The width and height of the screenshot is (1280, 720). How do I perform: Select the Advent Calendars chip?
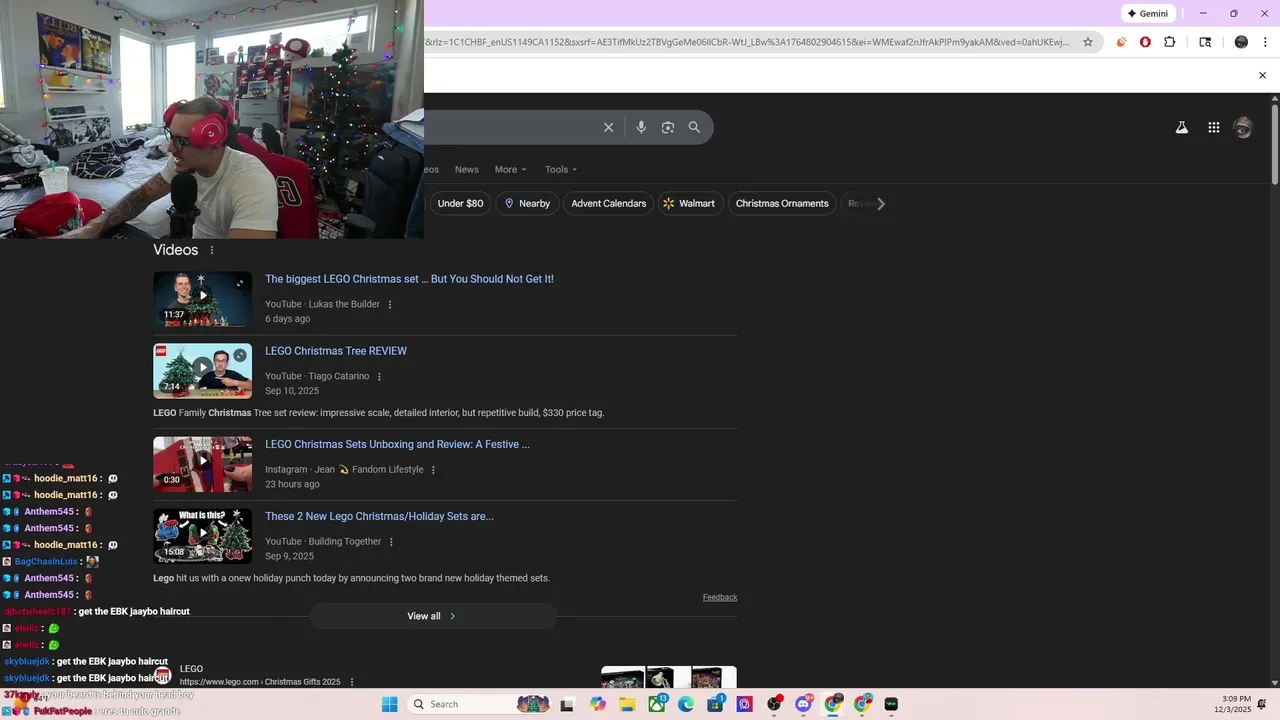(x=609, y=203)
